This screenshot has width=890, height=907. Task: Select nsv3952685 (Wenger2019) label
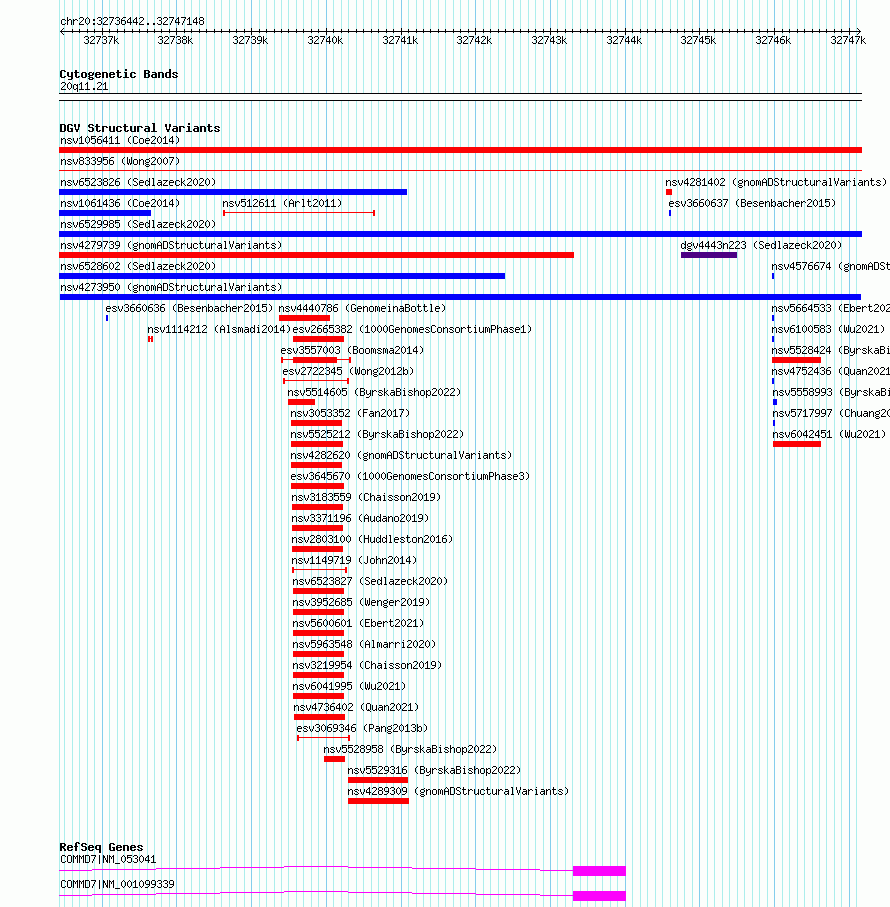(361, 602)
